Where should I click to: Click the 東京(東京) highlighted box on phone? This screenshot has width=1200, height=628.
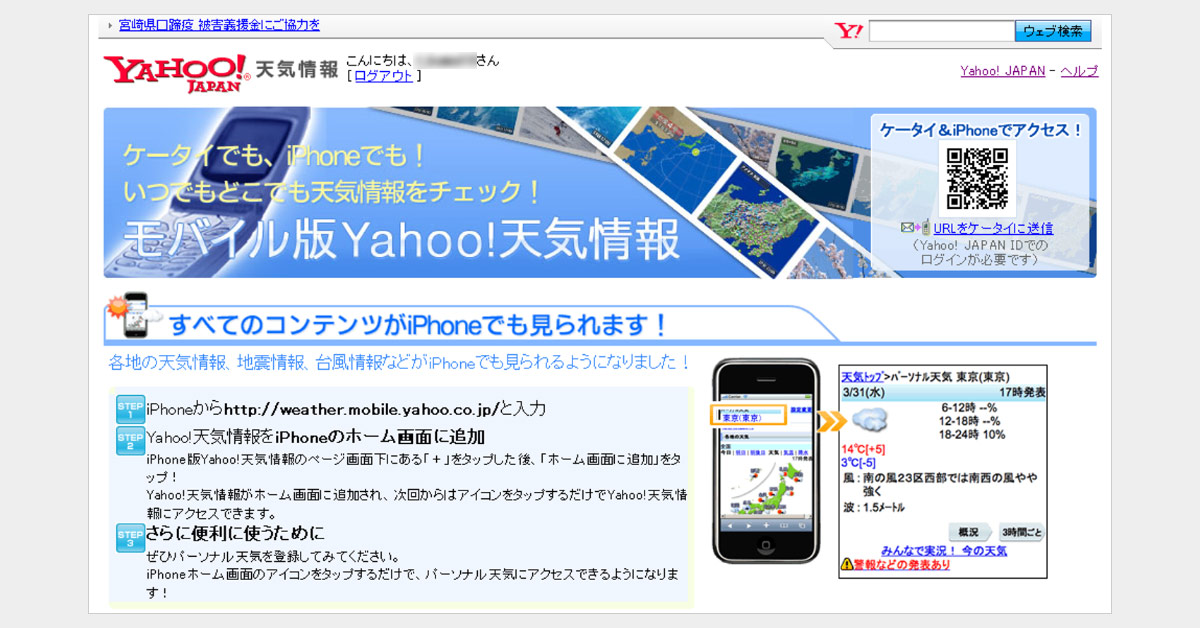[x=748, y=415]
